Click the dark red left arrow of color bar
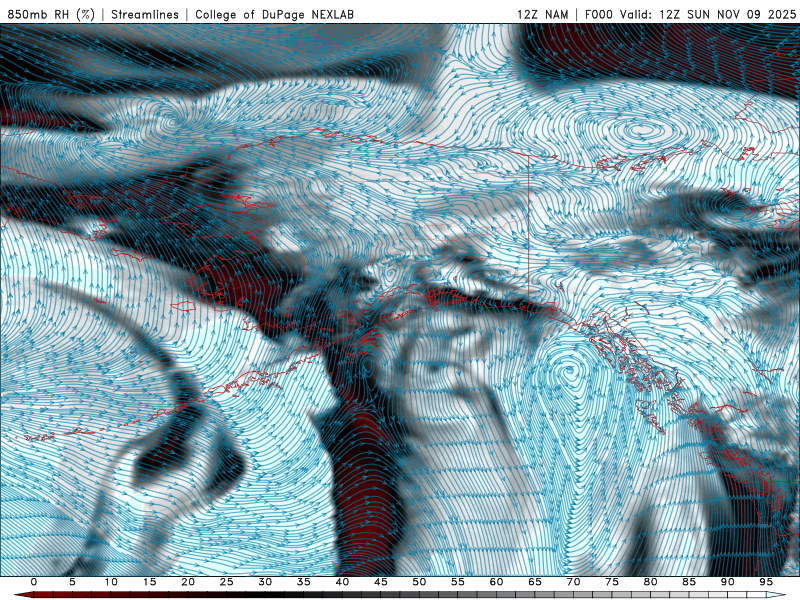The image size is (800, 600). pos(23,595)
